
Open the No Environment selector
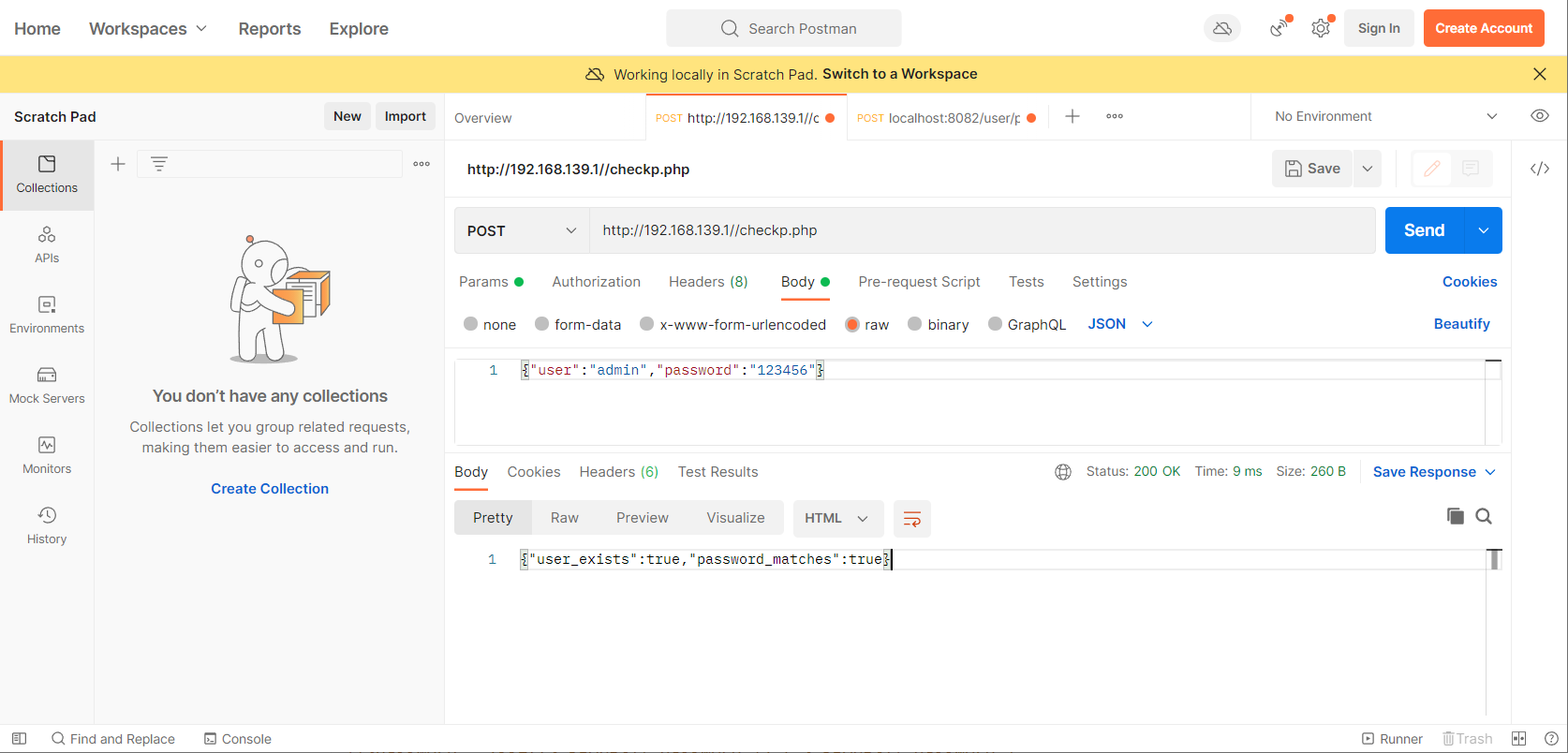click(x=1384, y=116)
